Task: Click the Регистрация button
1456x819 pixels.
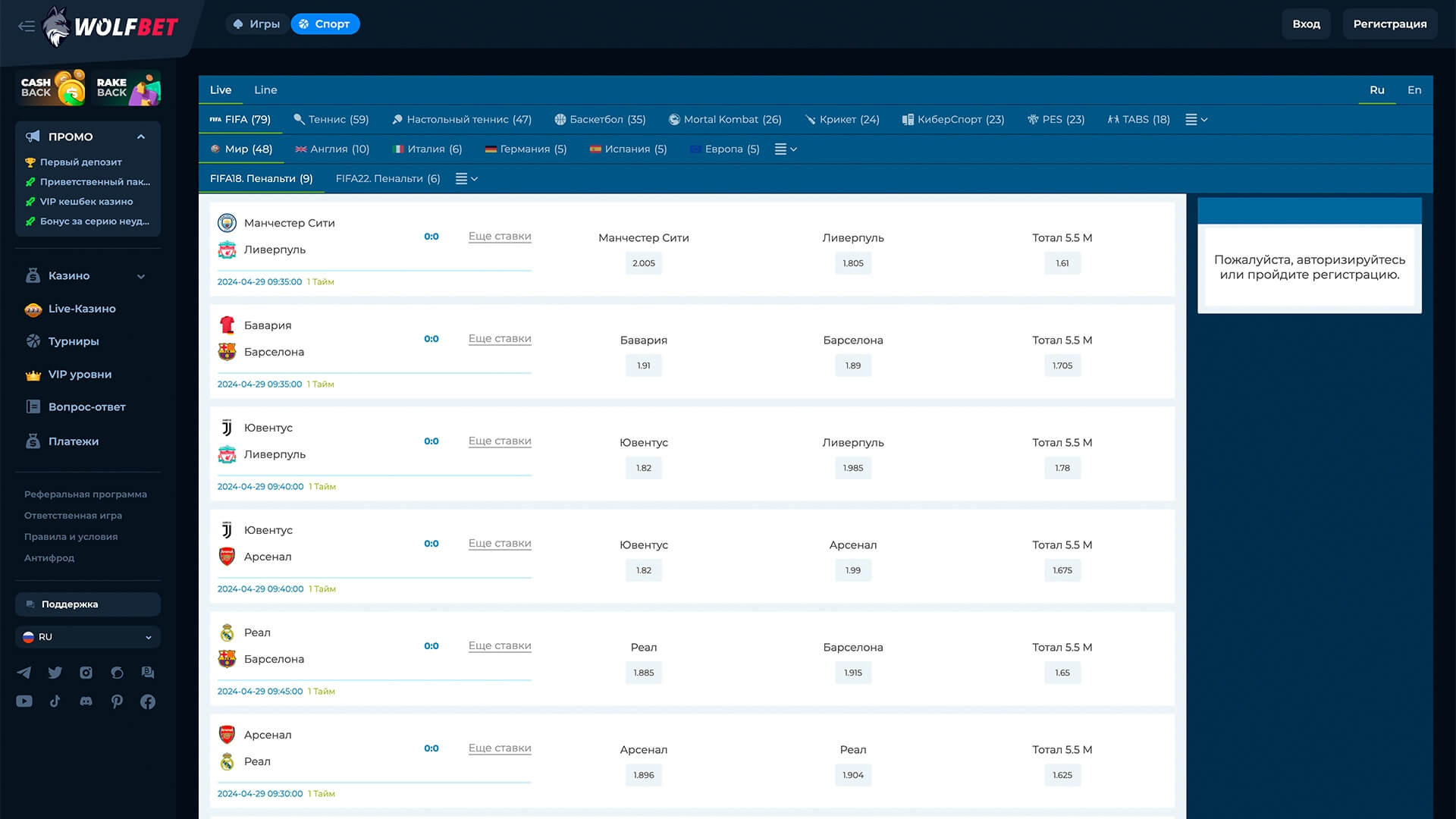Action: click(x=1389, y=24)
